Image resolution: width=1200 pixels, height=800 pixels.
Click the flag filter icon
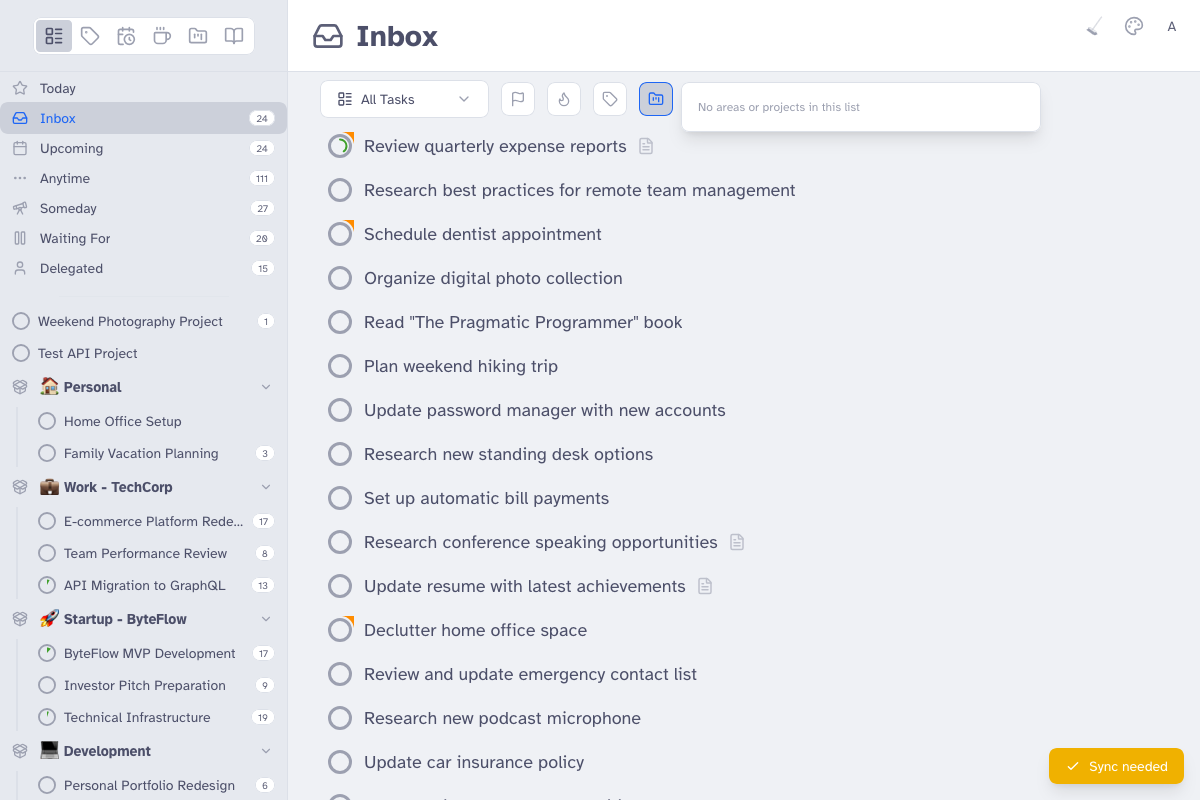click(517, 99)
